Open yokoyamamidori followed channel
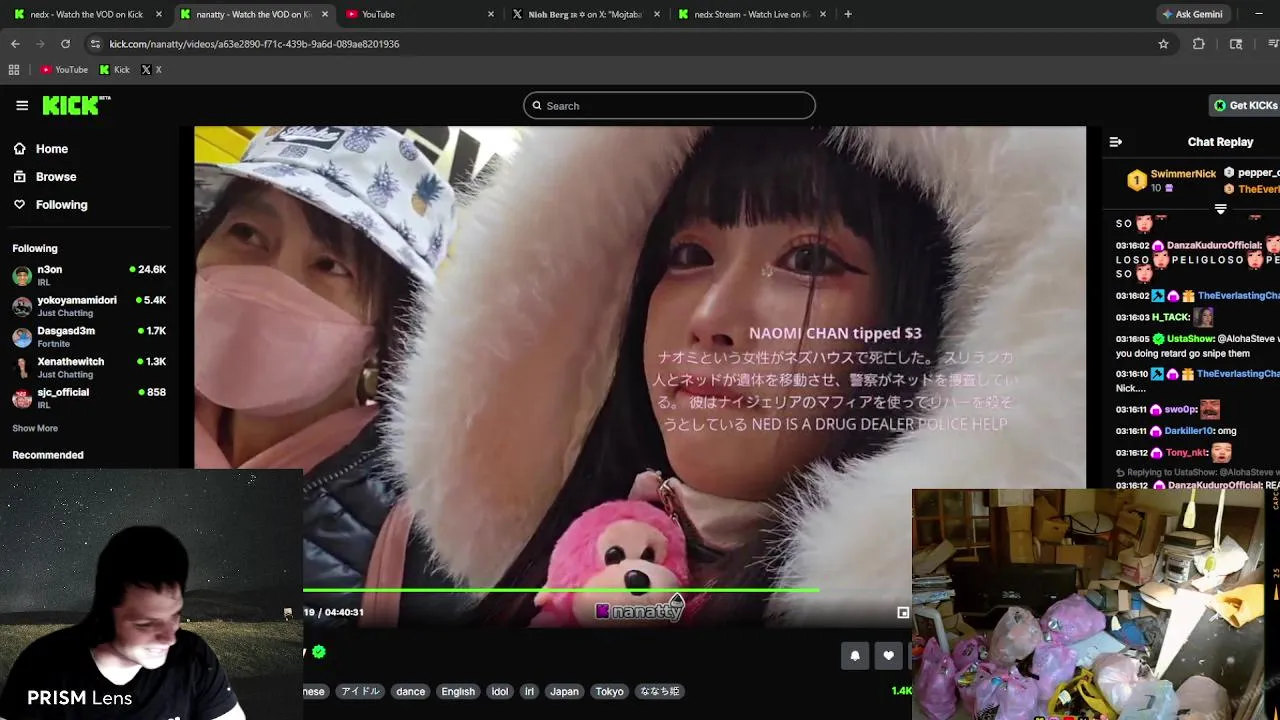 click(89, 306)
